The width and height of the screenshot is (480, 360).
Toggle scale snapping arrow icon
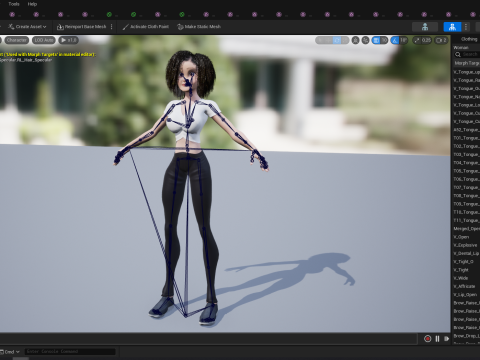417,40
